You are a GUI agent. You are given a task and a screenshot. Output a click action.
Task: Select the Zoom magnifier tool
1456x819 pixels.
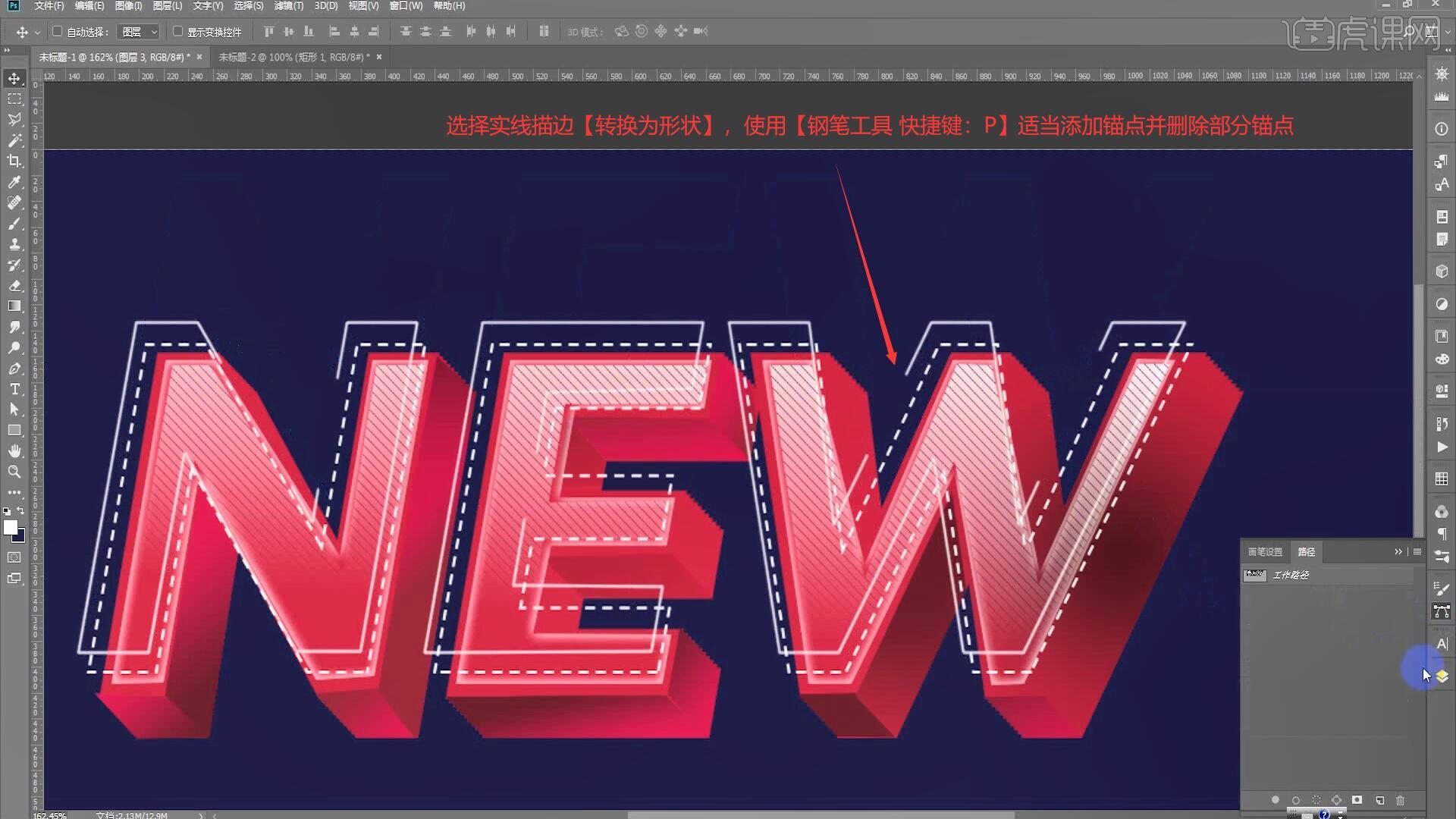pos(14,472)
